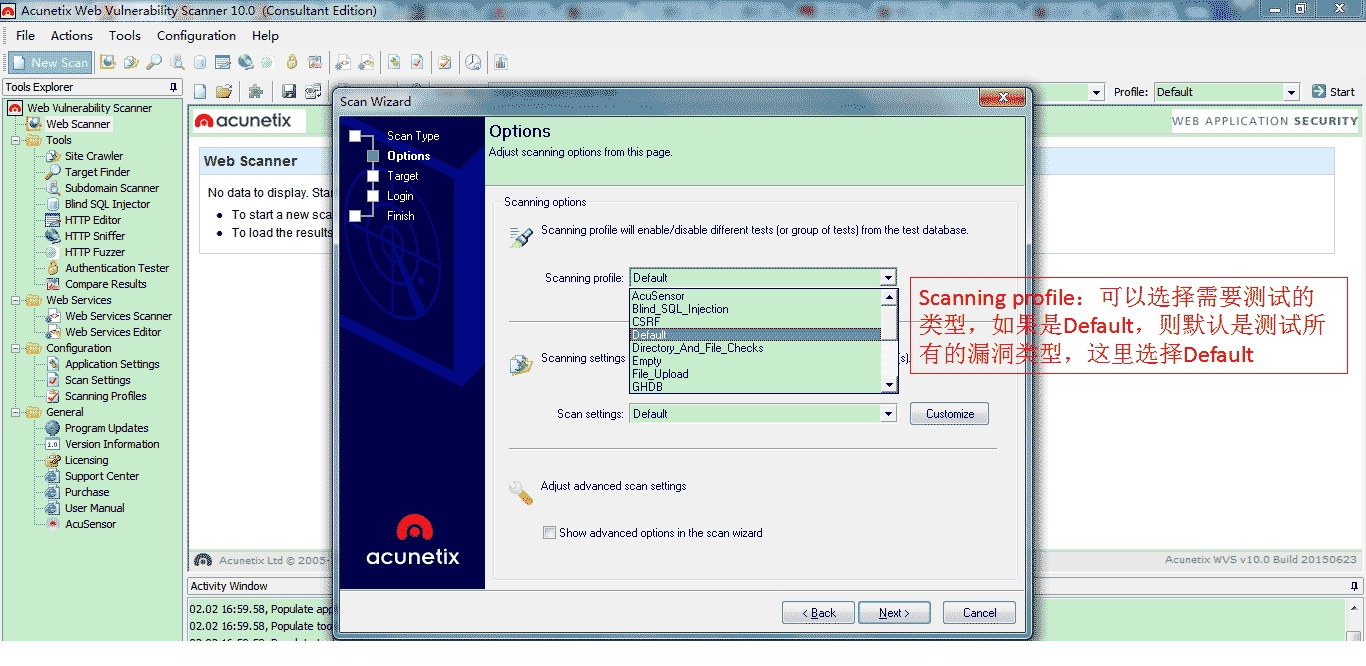Collapse the General tree folder
Image resolution: width=1366 pixels, height=666 pixels.
(16, 412)
